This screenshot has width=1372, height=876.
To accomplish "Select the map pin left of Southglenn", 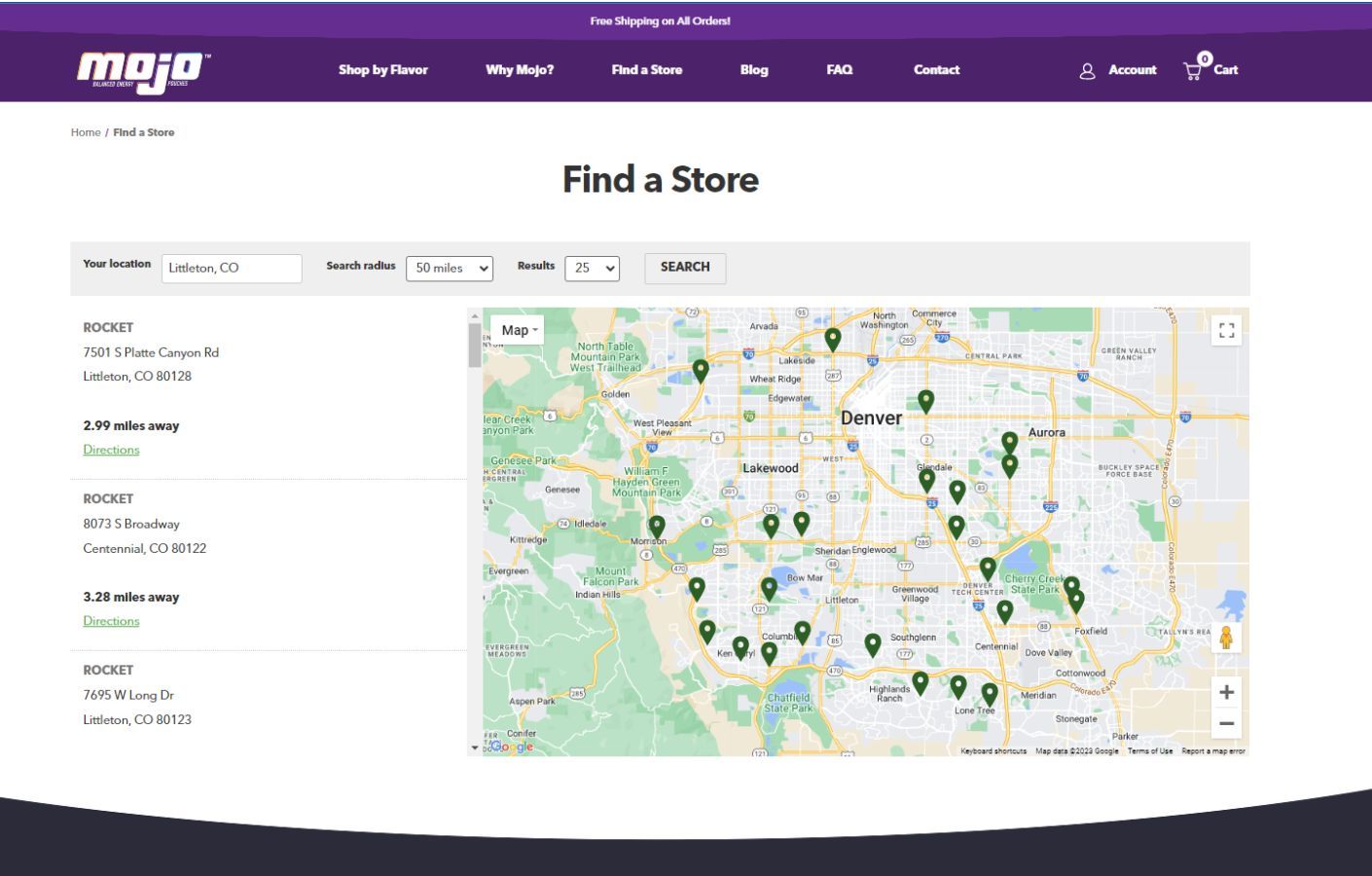I will (873, 644).
